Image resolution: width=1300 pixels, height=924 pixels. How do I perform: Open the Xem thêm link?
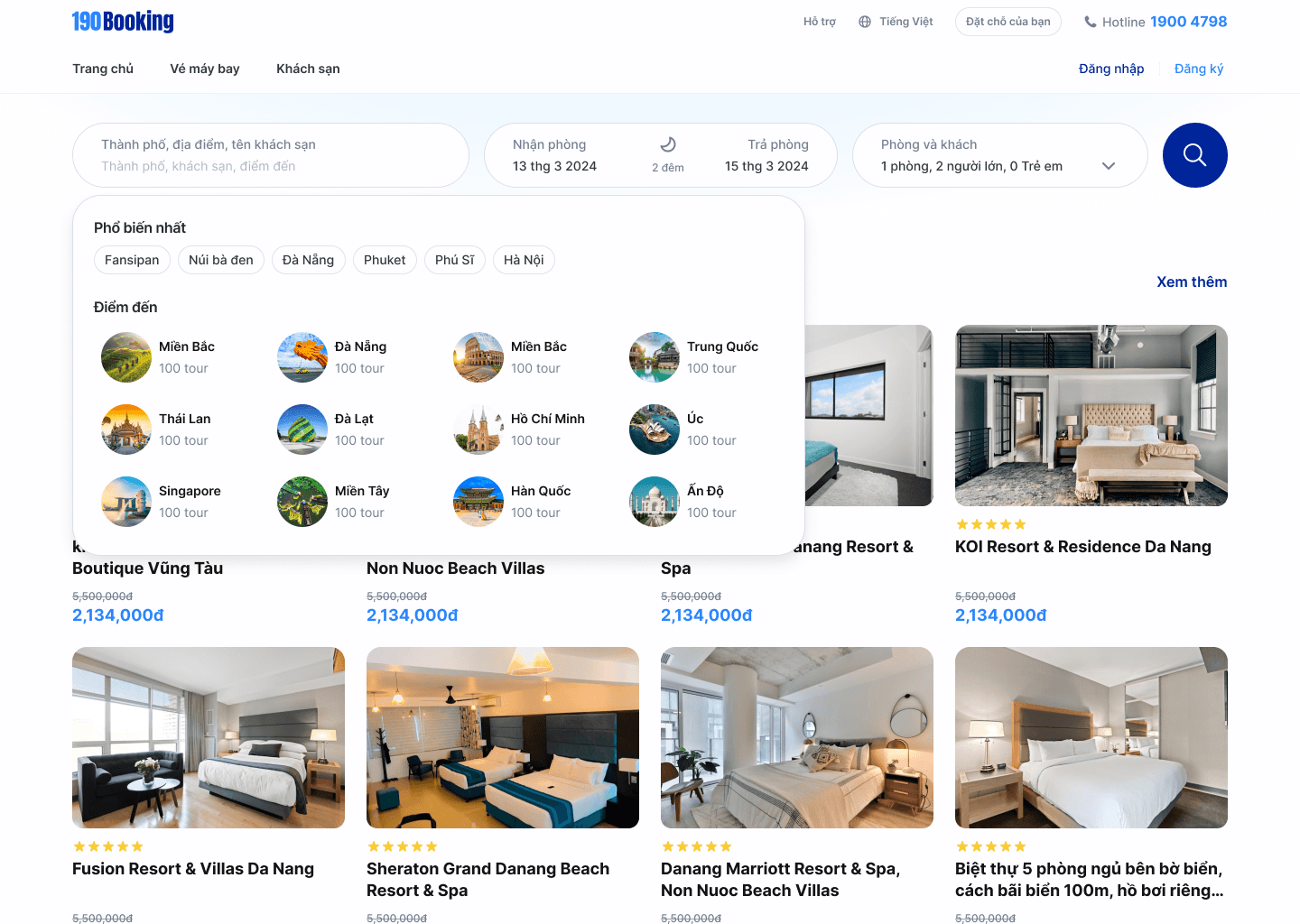1192,282
